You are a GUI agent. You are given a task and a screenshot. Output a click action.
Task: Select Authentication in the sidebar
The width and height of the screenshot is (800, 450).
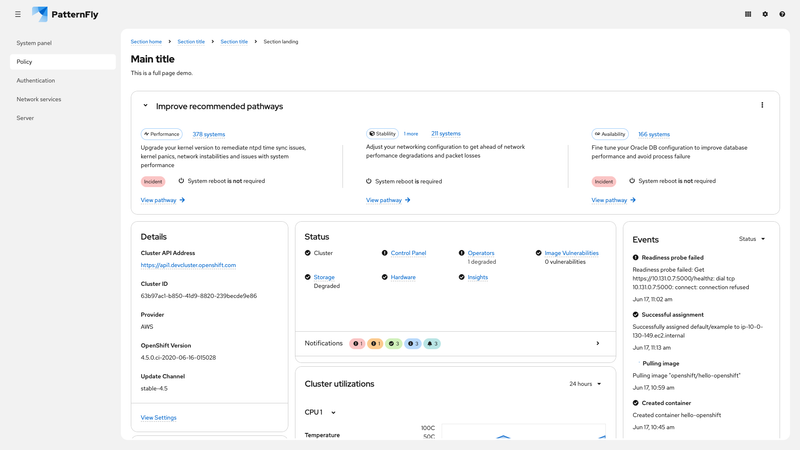[x=36, y=80]
